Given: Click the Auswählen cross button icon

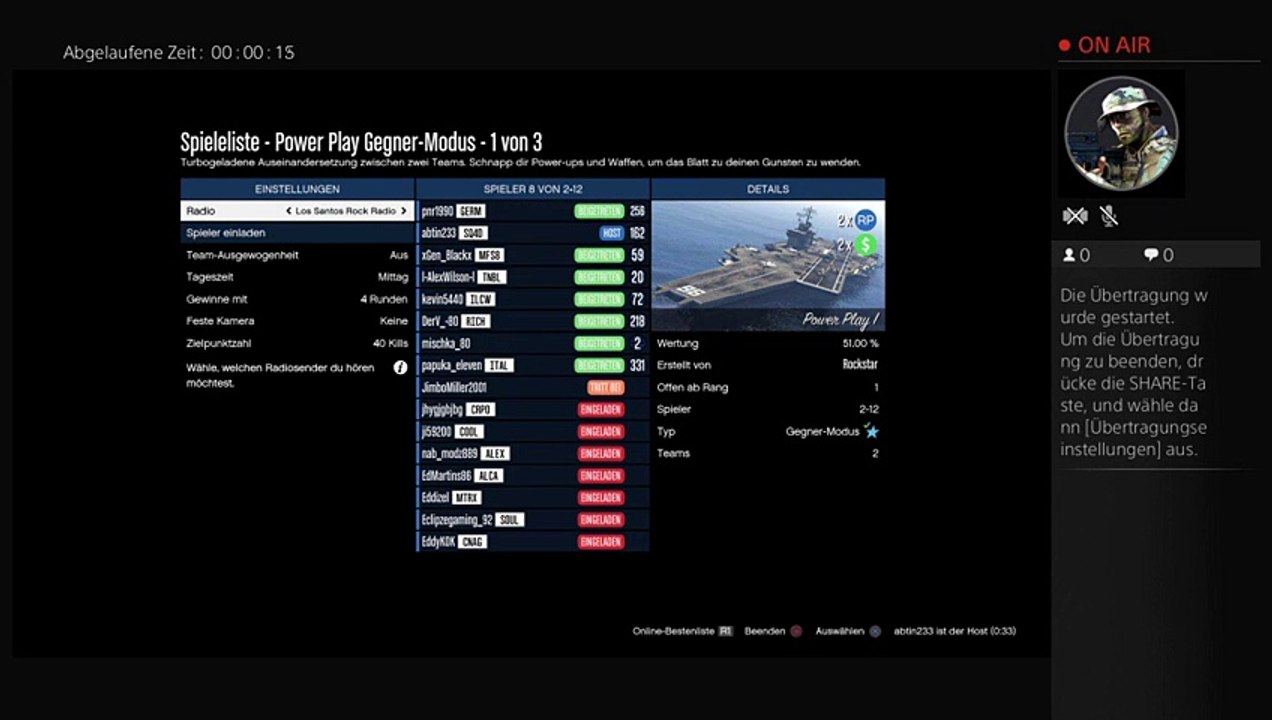Looking at the screenshot, I should tap(875, 631).
